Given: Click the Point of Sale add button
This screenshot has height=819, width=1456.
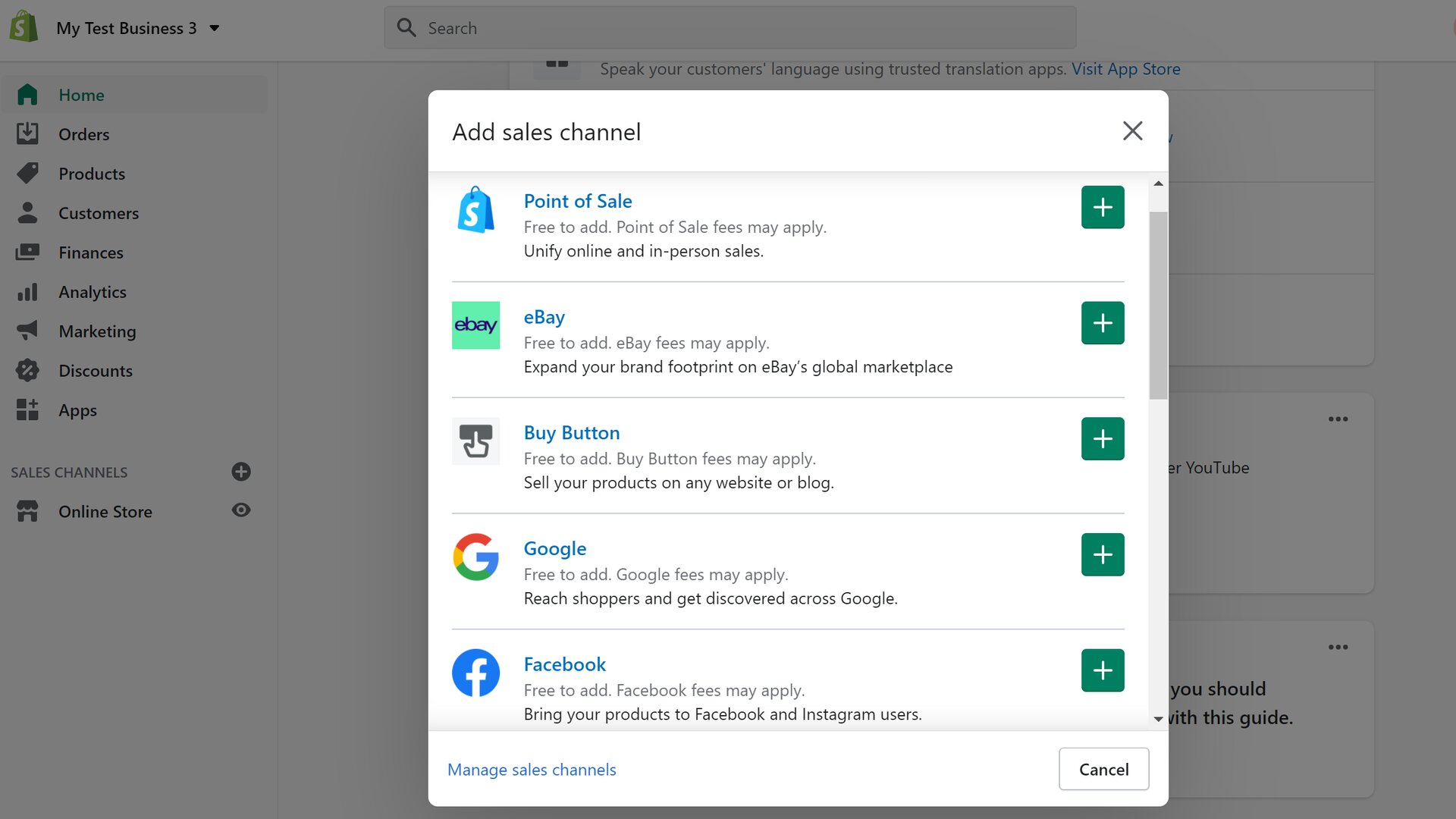Looking at the screenshot, I should 1101,207.
